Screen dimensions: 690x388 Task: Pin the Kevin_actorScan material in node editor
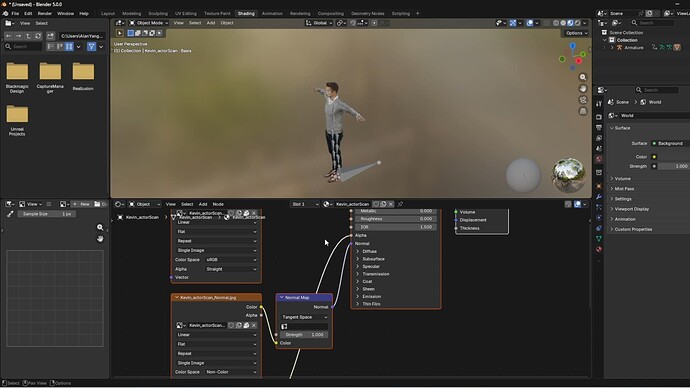(400, 204)
